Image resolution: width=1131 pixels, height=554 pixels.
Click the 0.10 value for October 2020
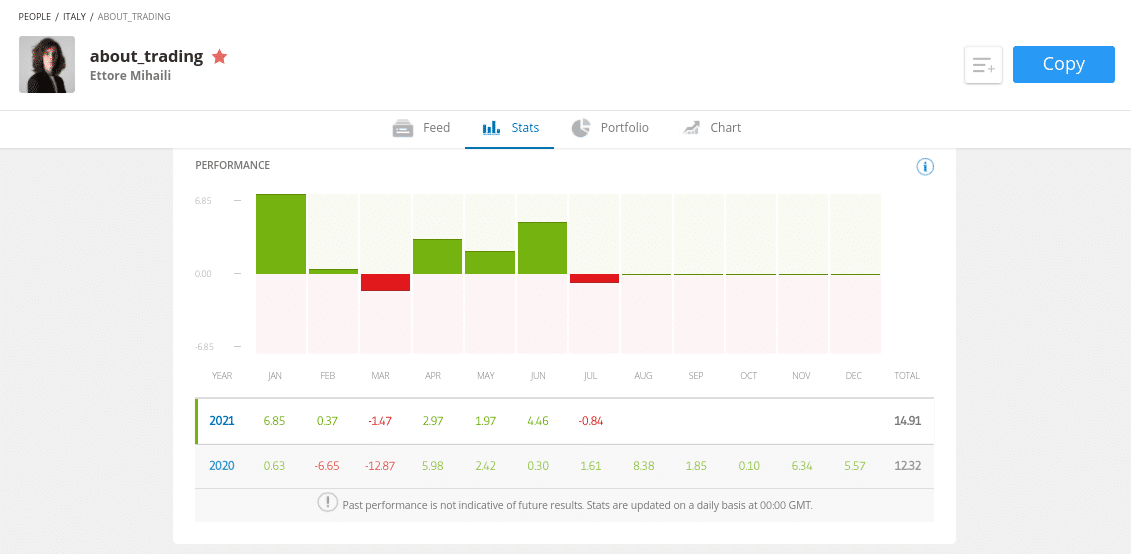click(749, 465)
